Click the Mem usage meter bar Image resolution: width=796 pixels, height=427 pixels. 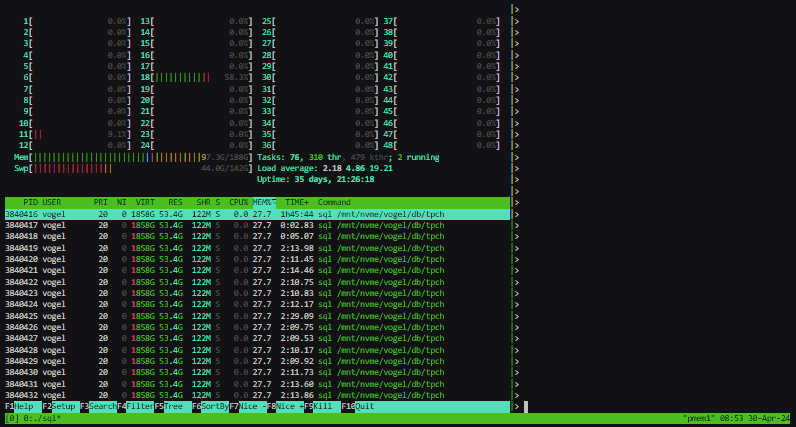pos(132,157)
